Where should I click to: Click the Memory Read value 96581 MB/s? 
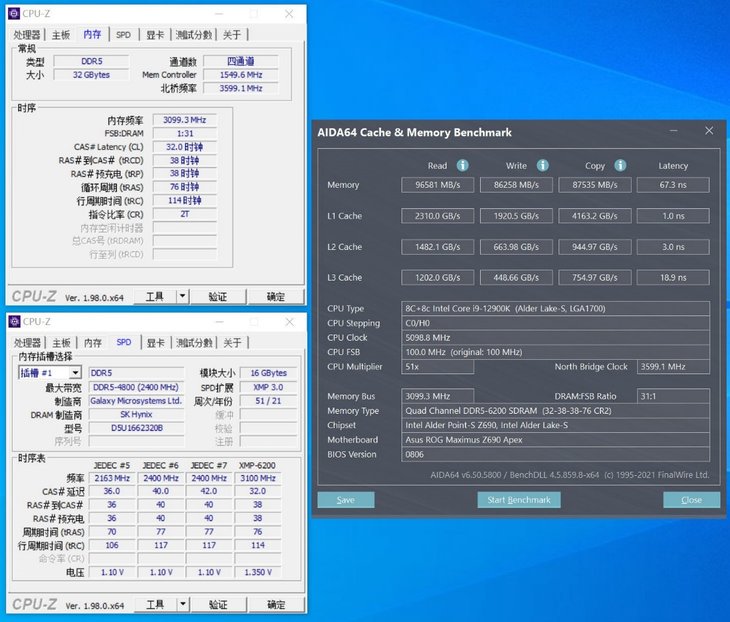point(438,185)
